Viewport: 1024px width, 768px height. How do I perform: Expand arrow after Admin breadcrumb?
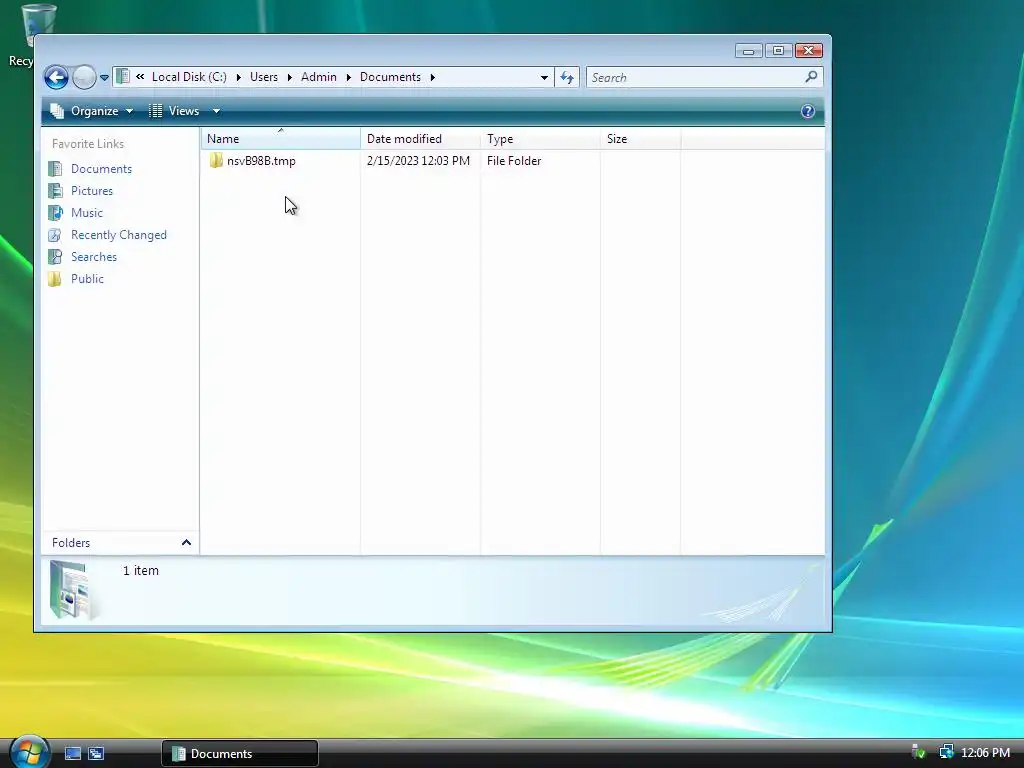point(348,77)
